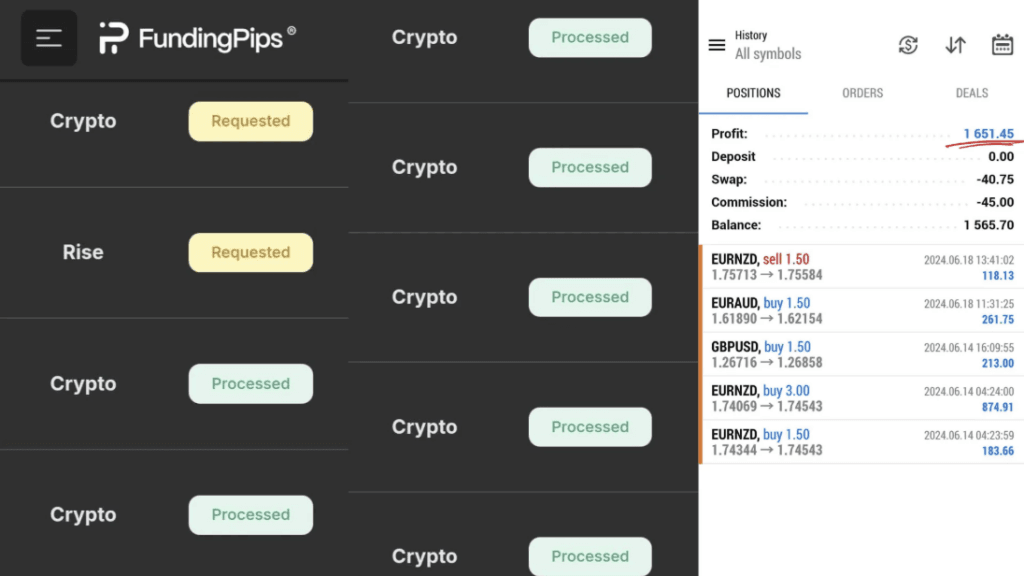The width and height of the screenshot is (1024, 576).
Task: Click the 874.91 profit on EURNZD trade
Action: point(997,408)
